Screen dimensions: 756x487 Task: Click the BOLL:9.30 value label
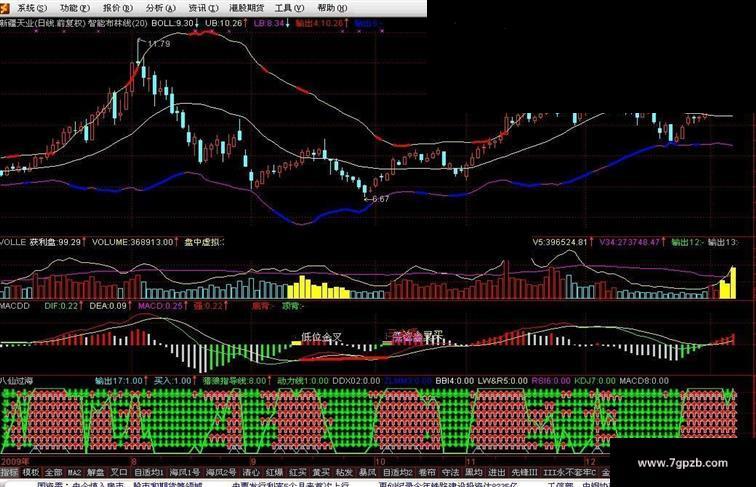(175, 23)
